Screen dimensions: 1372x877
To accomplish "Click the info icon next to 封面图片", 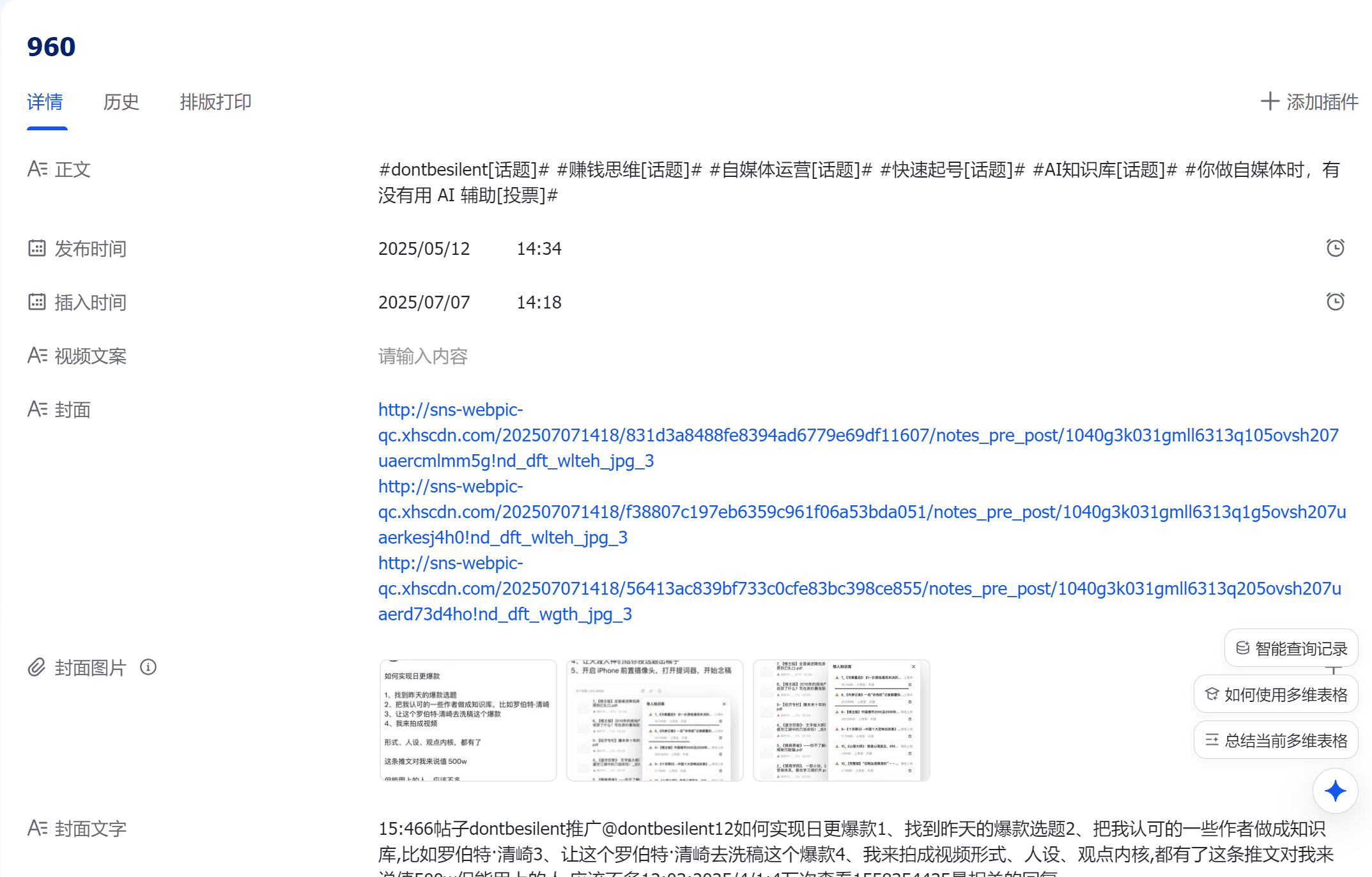I will pos(148,667).
